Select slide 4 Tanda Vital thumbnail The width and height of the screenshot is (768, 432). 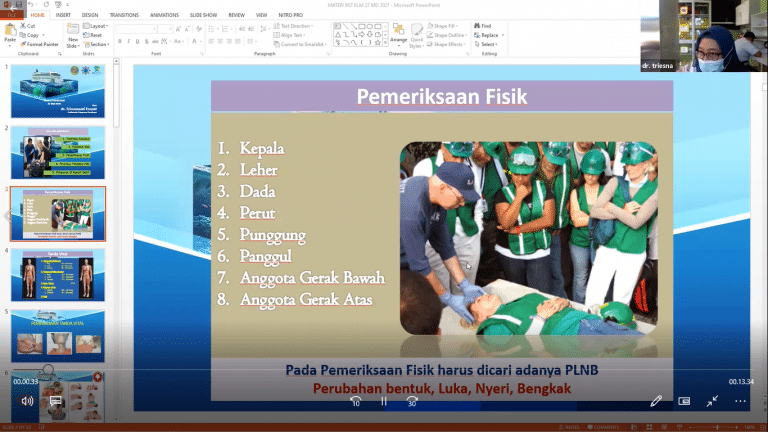(x=58, y=275)
